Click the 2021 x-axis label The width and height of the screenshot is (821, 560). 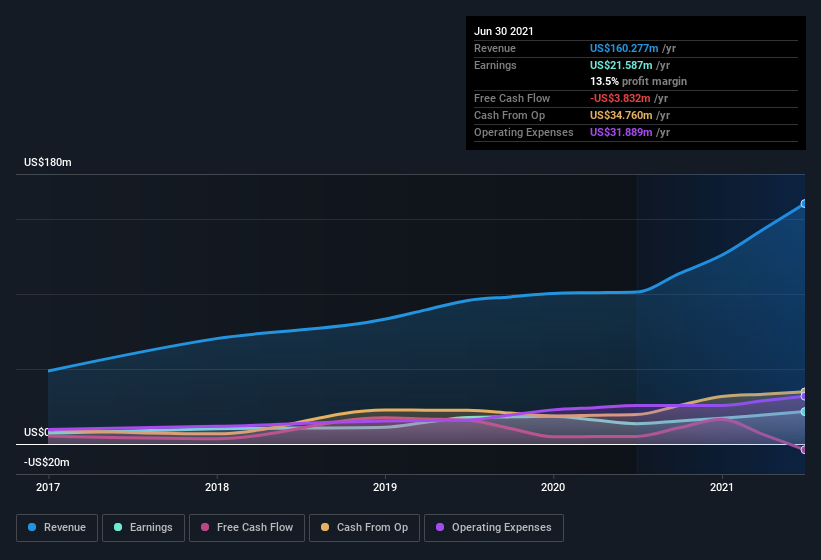click(x=722, y=487)
